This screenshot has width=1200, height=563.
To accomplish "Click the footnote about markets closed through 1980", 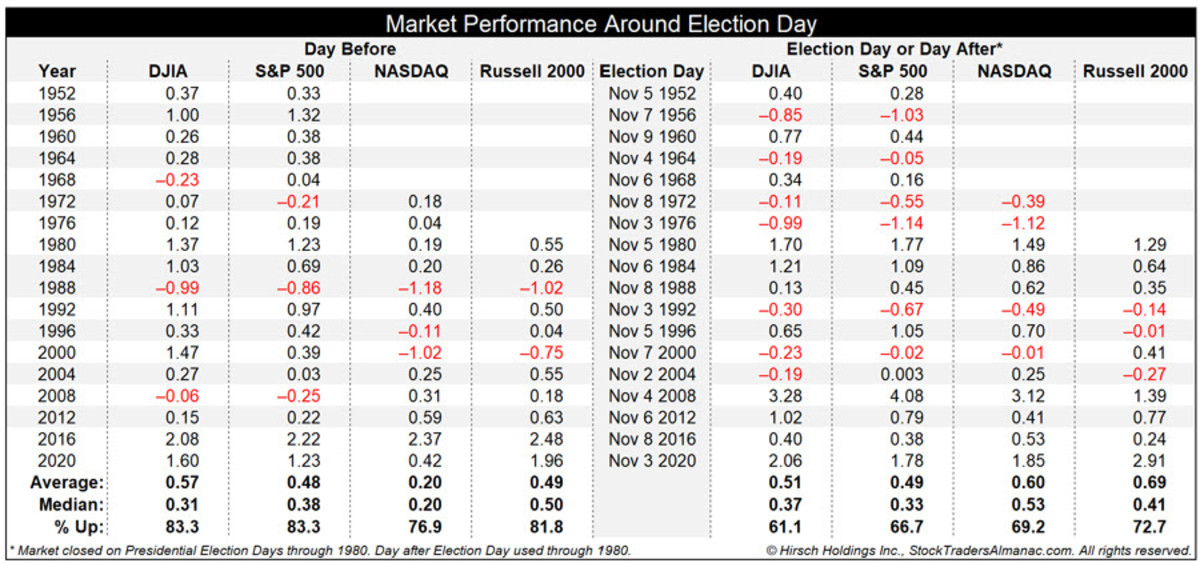I will pos(320,549).
